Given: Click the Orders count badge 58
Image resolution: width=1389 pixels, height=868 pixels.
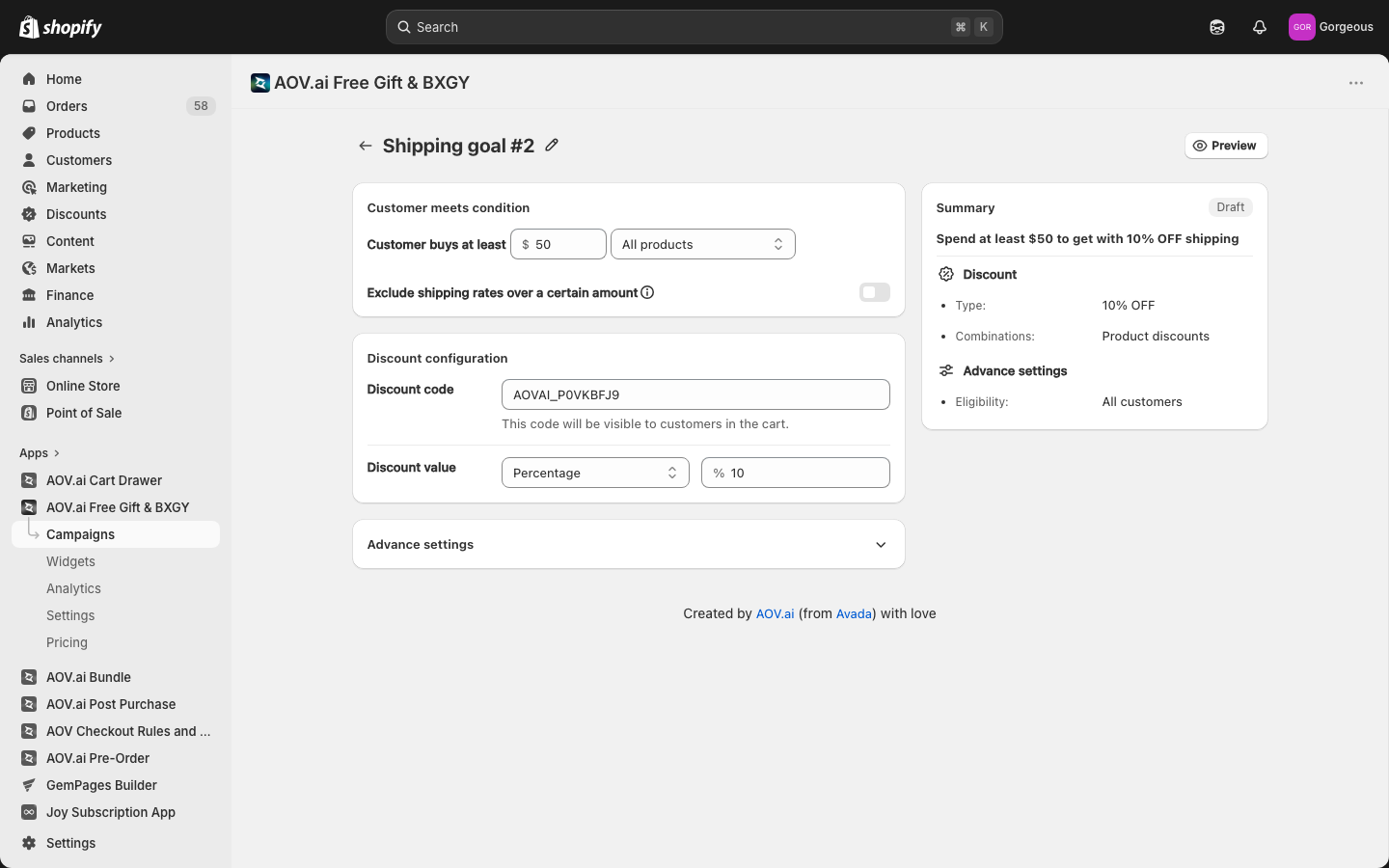Looking at the screenshot, I should (201, 106).
